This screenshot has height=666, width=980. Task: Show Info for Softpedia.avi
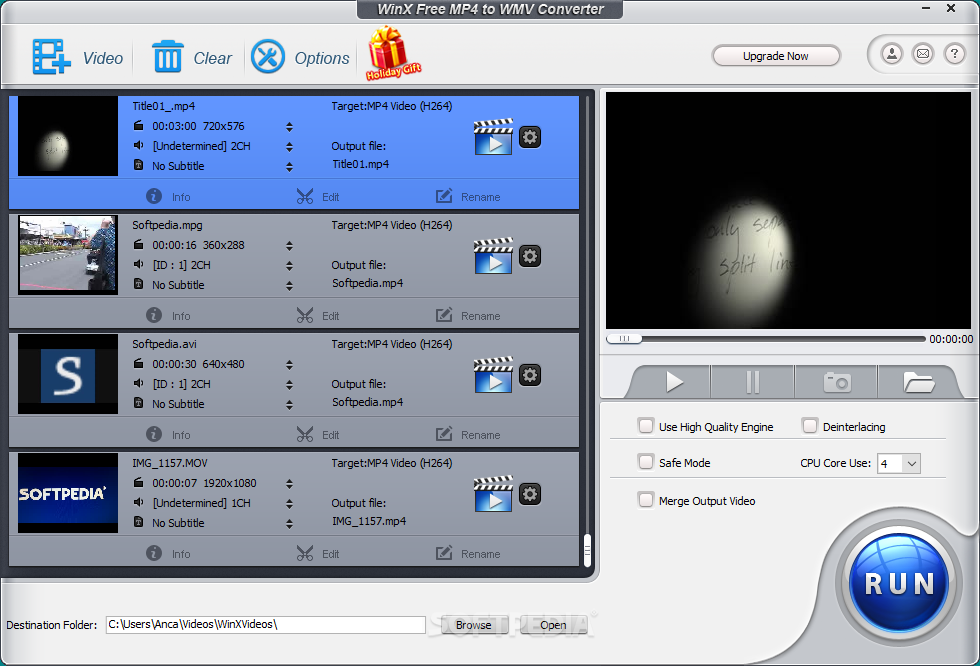click(168, 435)
